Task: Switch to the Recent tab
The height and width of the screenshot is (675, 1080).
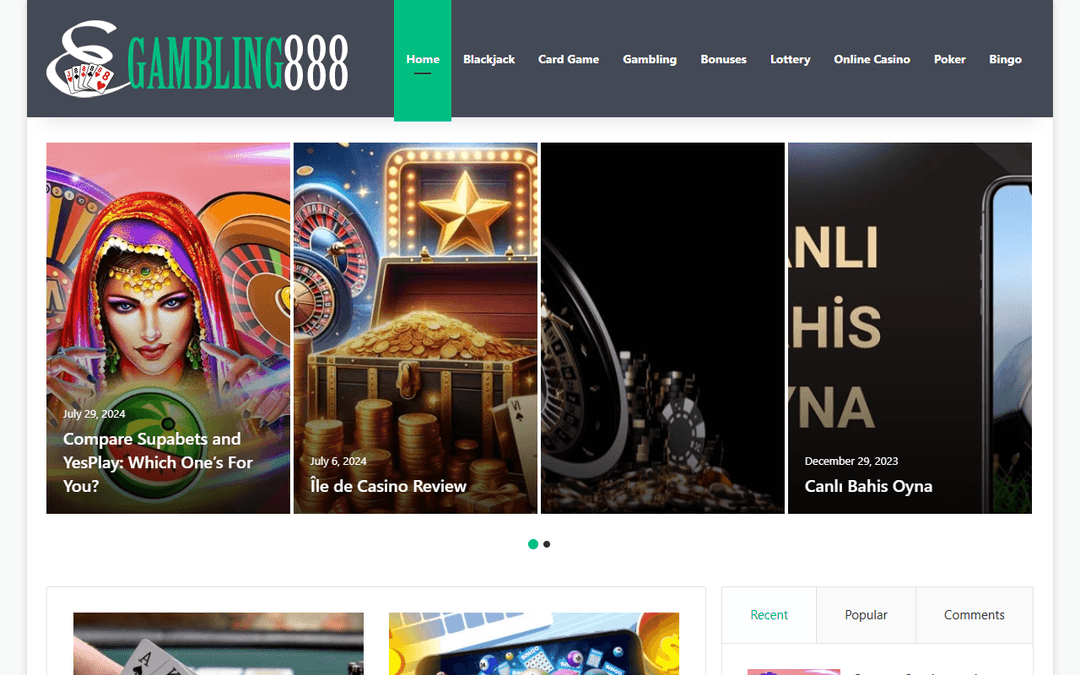Action: (769, 615)
